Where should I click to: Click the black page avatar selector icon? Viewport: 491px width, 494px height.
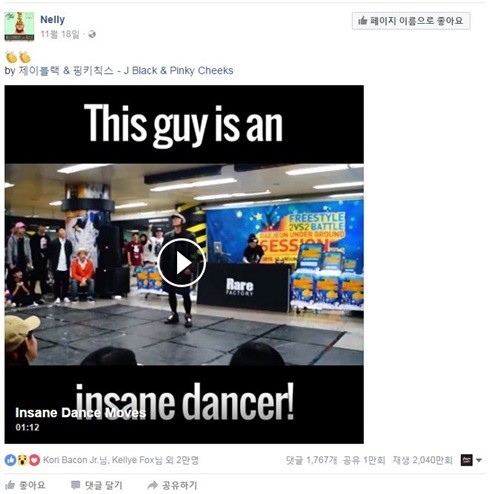coord(467,460)
